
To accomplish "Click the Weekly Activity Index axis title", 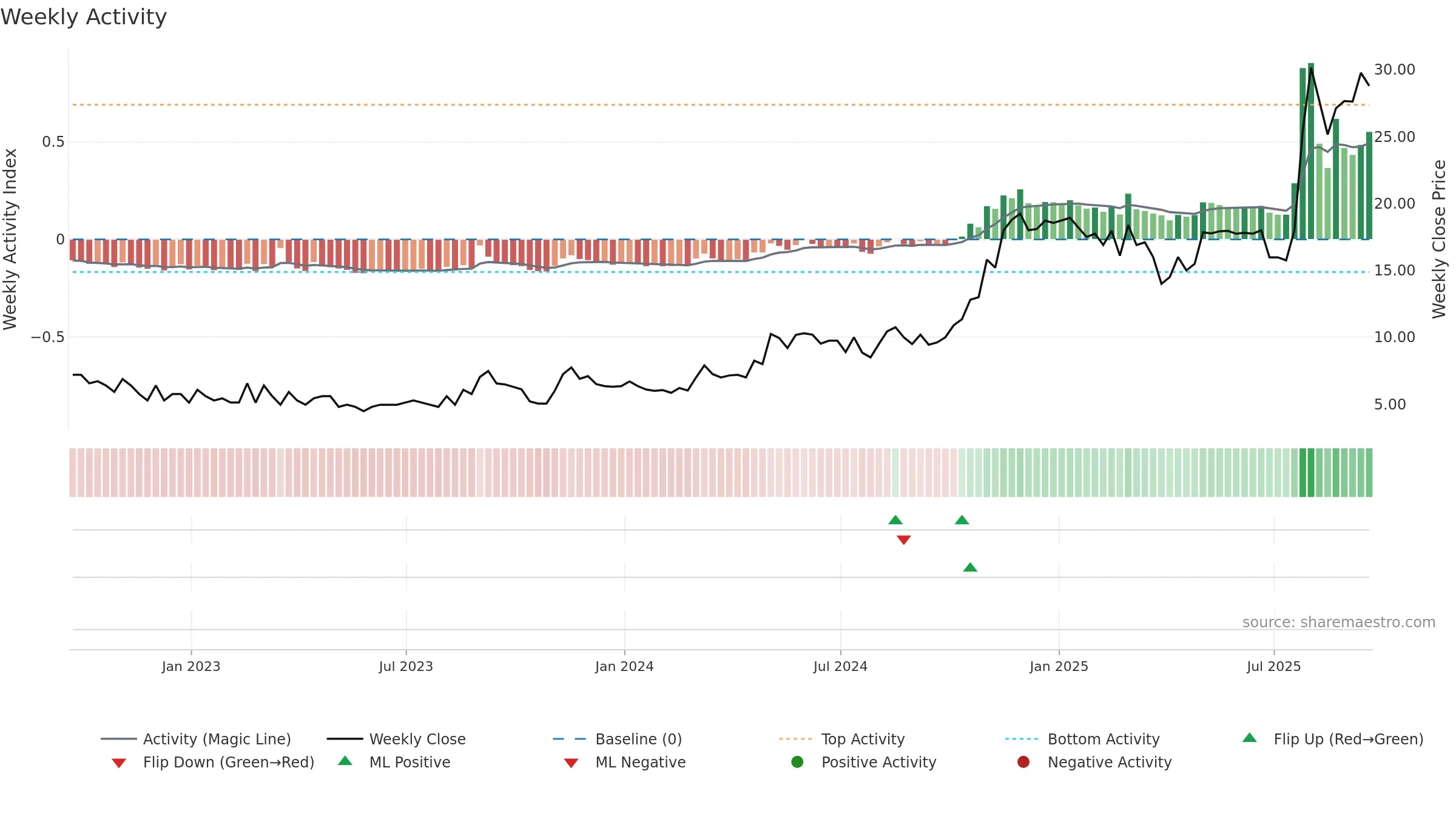I will 10,239.
